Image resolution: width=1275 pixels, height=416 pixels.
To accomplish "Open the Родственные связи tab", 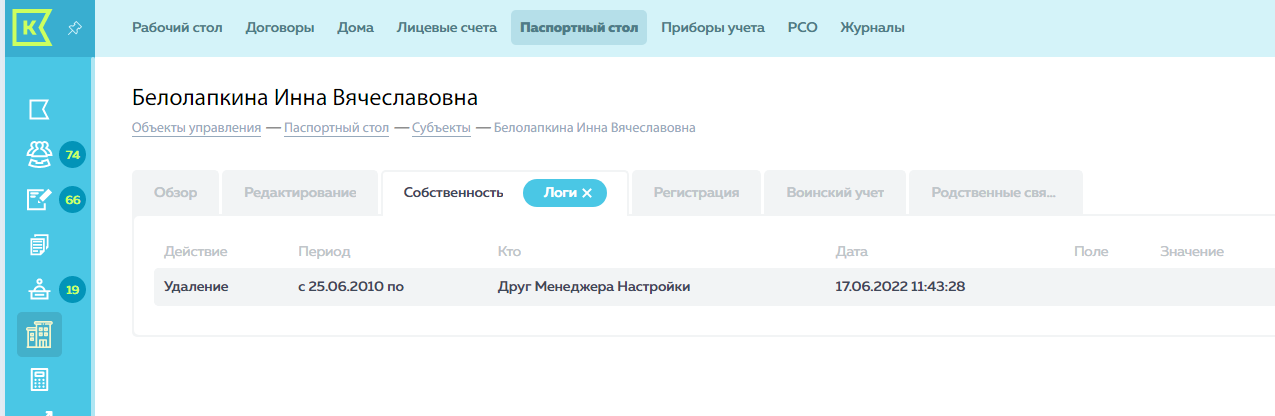I will [x=994, y=193].
